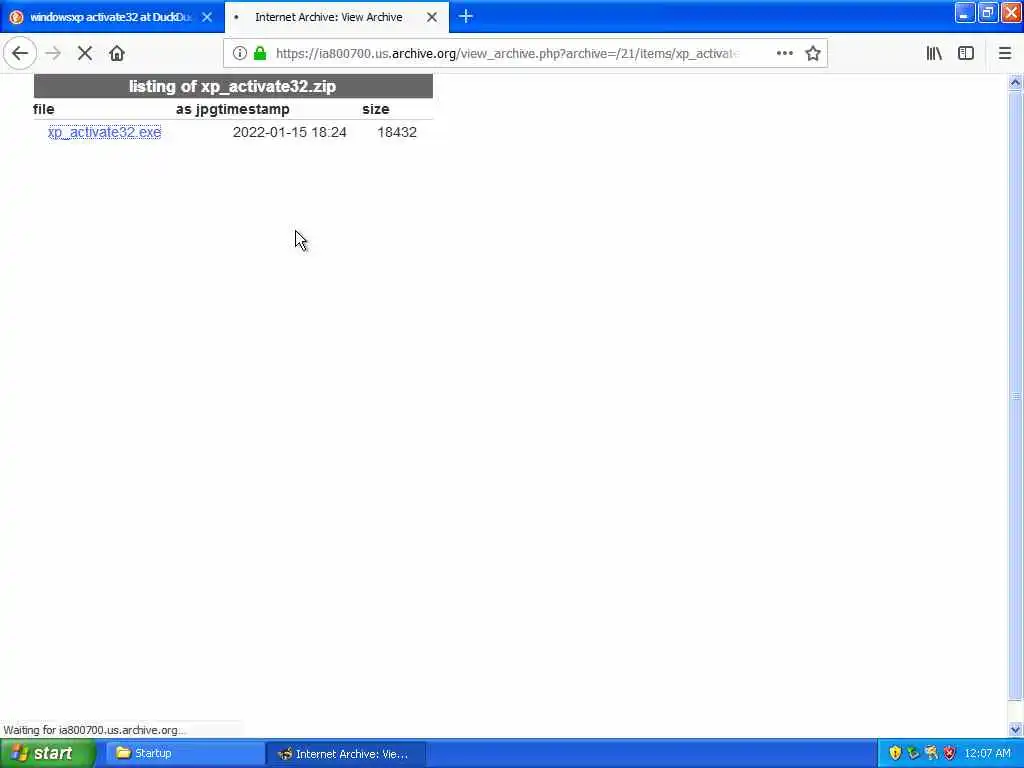Download the xp_activate32.exe link
The width and height of the screenshot is (1024, 768).
point(104,132)
